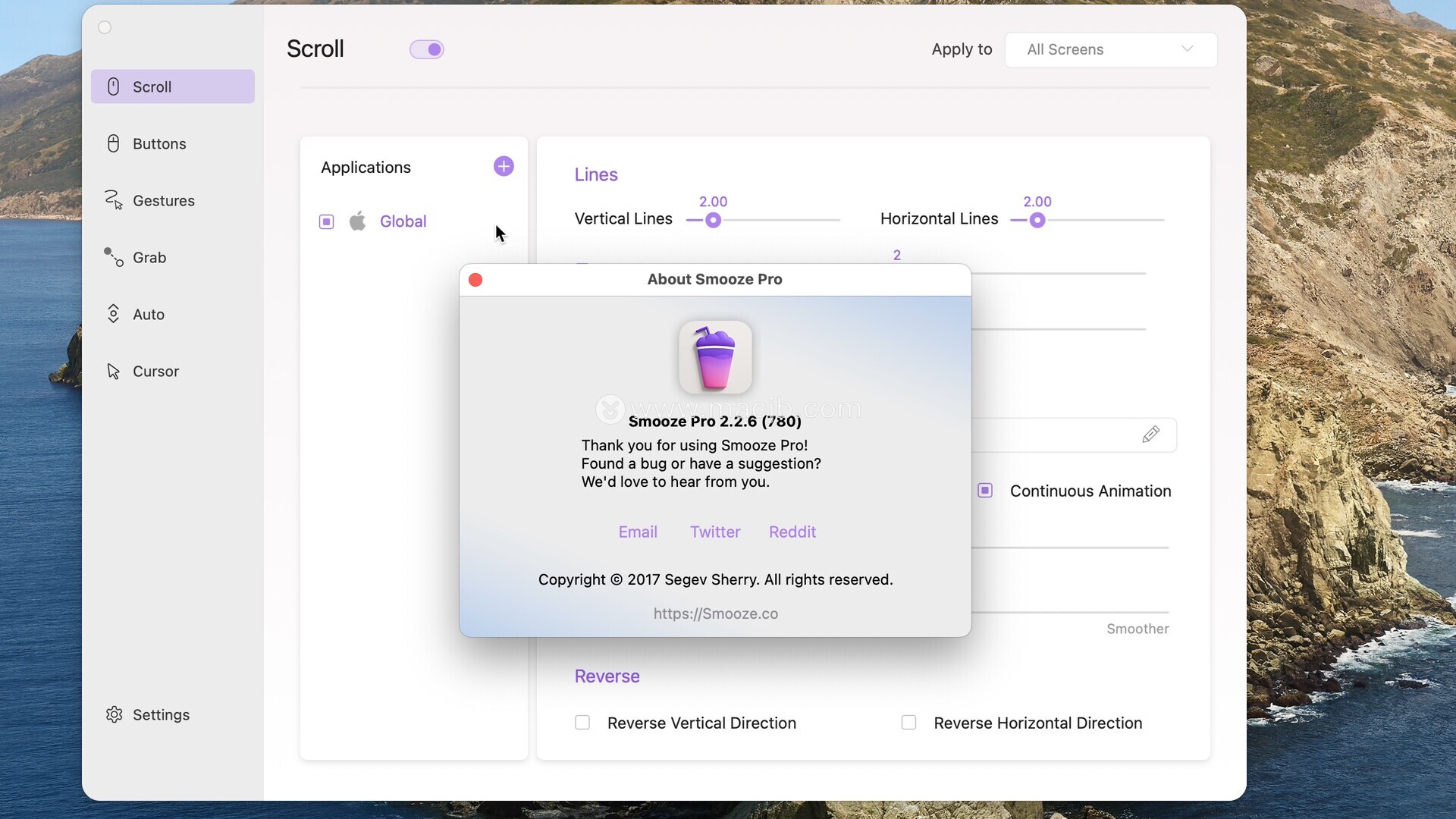Click the Email link in About dialog
The image size is (1456, 819).
pyautogui.click(x=638, y=532)
